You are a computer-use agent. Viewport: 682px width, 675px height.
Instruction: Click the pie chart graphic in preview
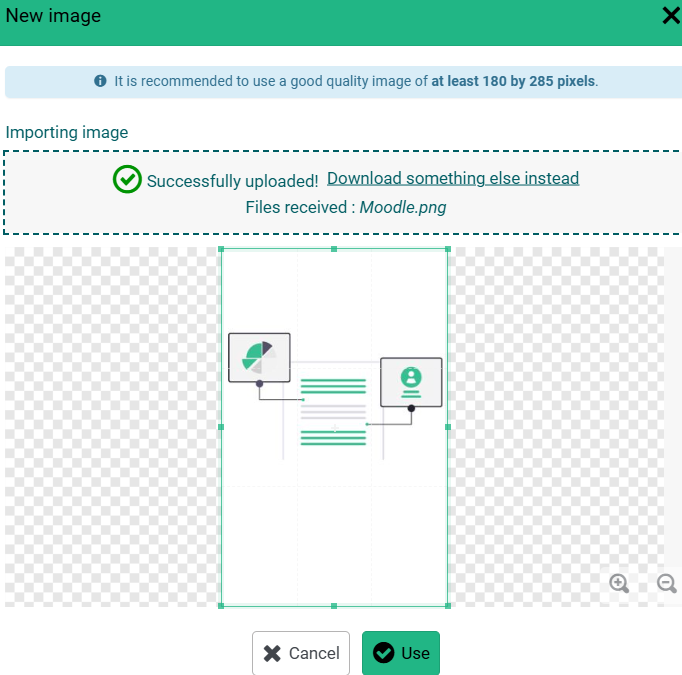(x=259, y=358)
